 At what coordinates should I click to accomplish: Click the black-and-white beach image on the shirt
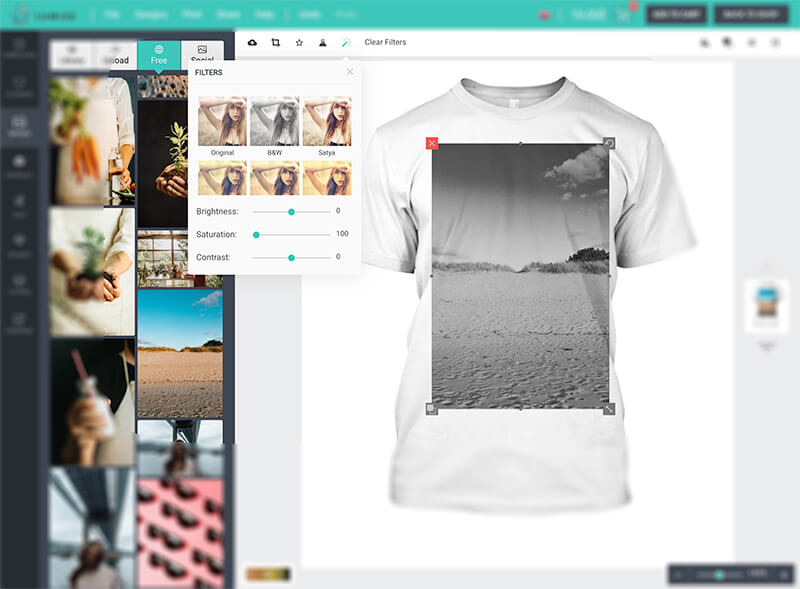520,276
